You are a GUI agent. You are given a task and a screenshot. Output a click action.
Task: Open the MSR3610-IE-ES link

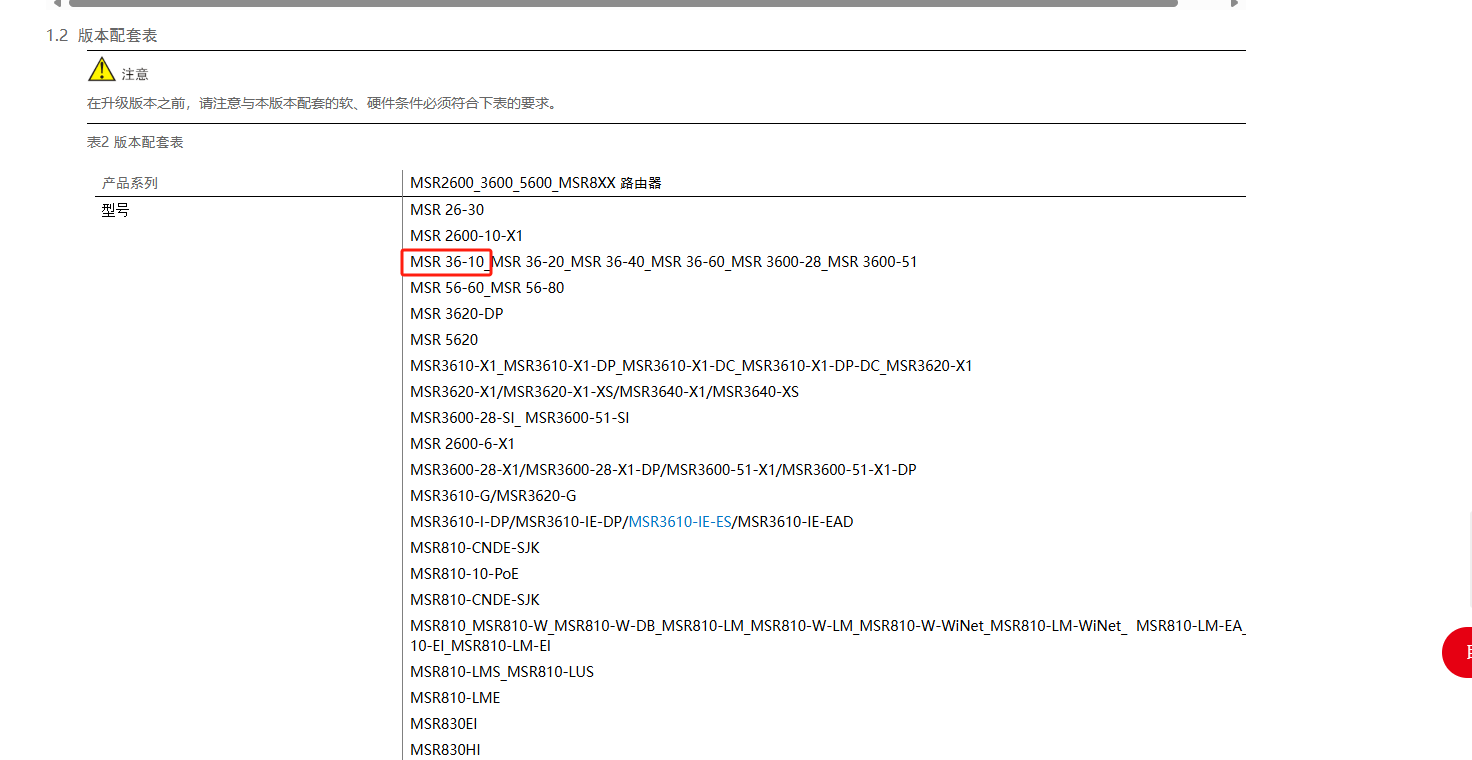click(x=680, y=522)
